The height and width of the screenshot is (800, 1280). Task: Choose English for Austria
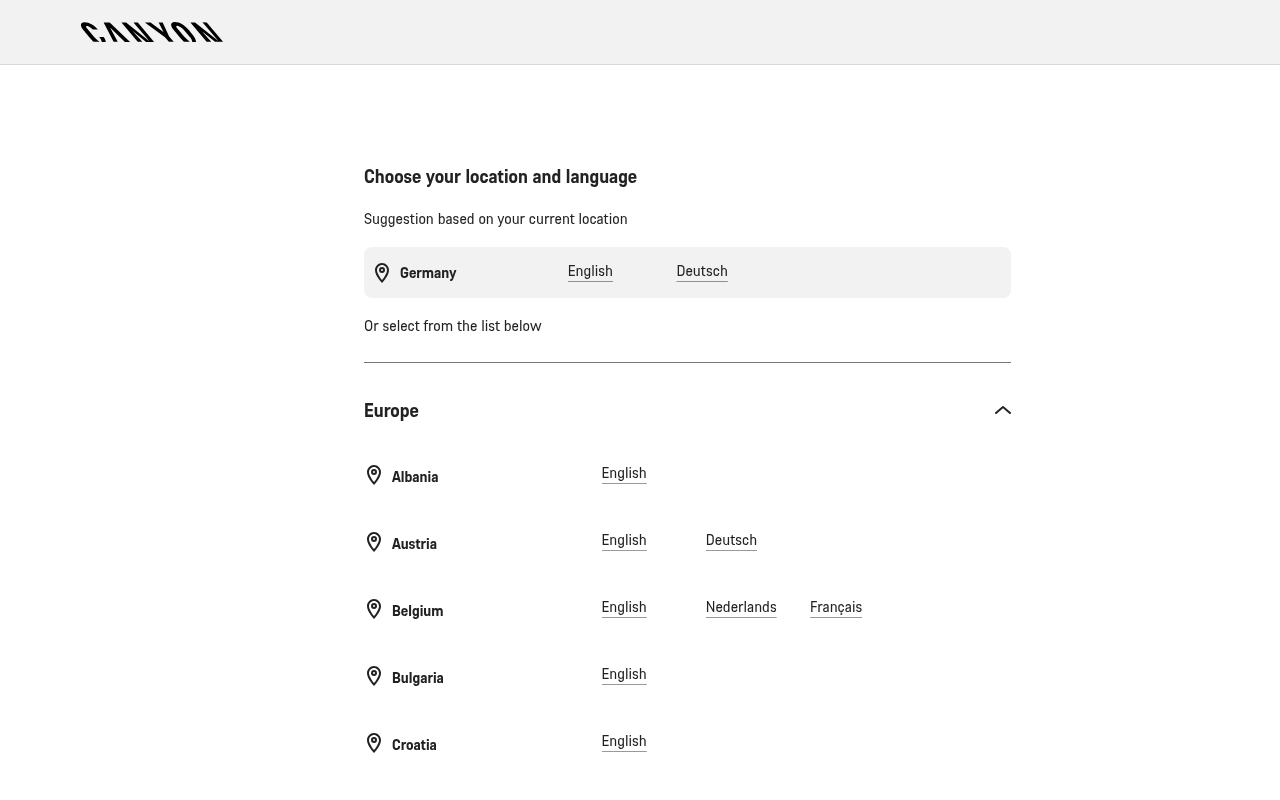624,540
